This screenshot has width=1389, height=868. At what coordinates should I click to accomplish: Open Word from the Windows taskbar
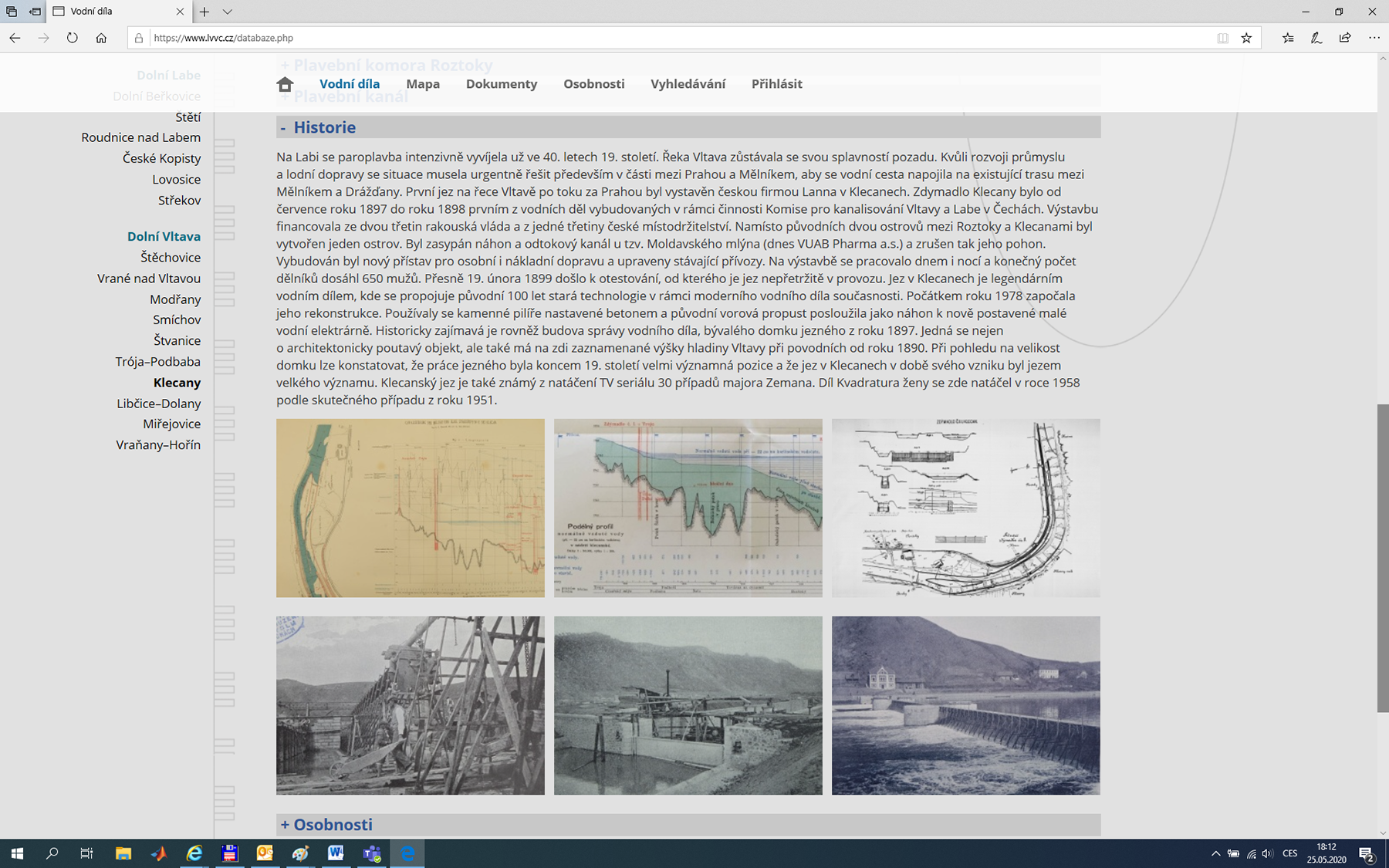(336, 853)
